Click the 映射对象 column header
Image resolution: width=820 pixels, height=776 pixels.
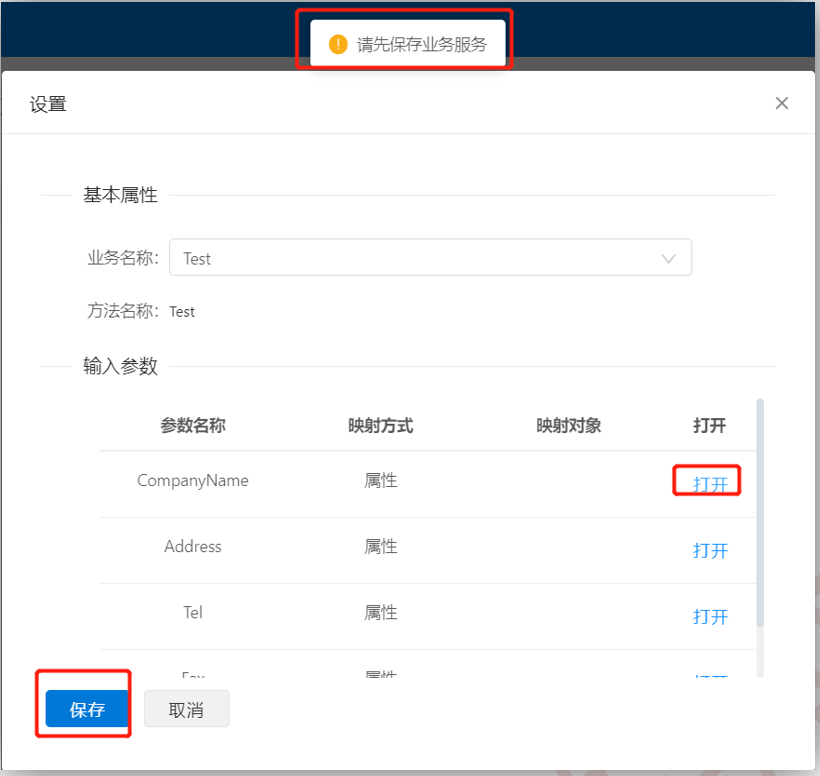tap(568, 425)
